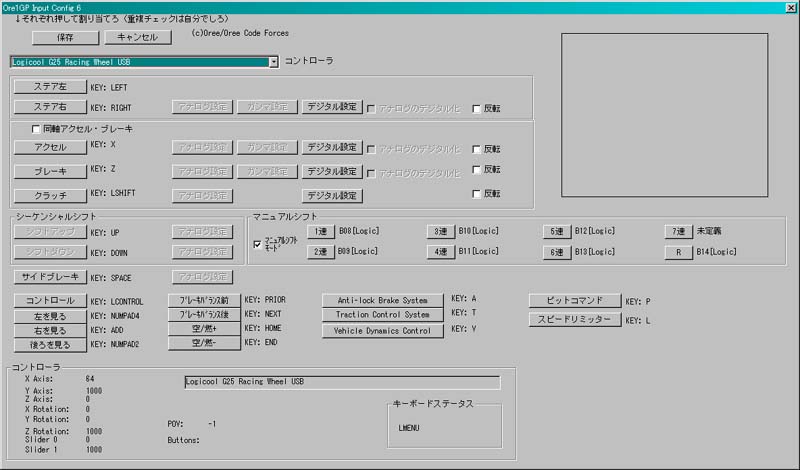Open デジタル設定 for the steering row

(x=332, y=107)
